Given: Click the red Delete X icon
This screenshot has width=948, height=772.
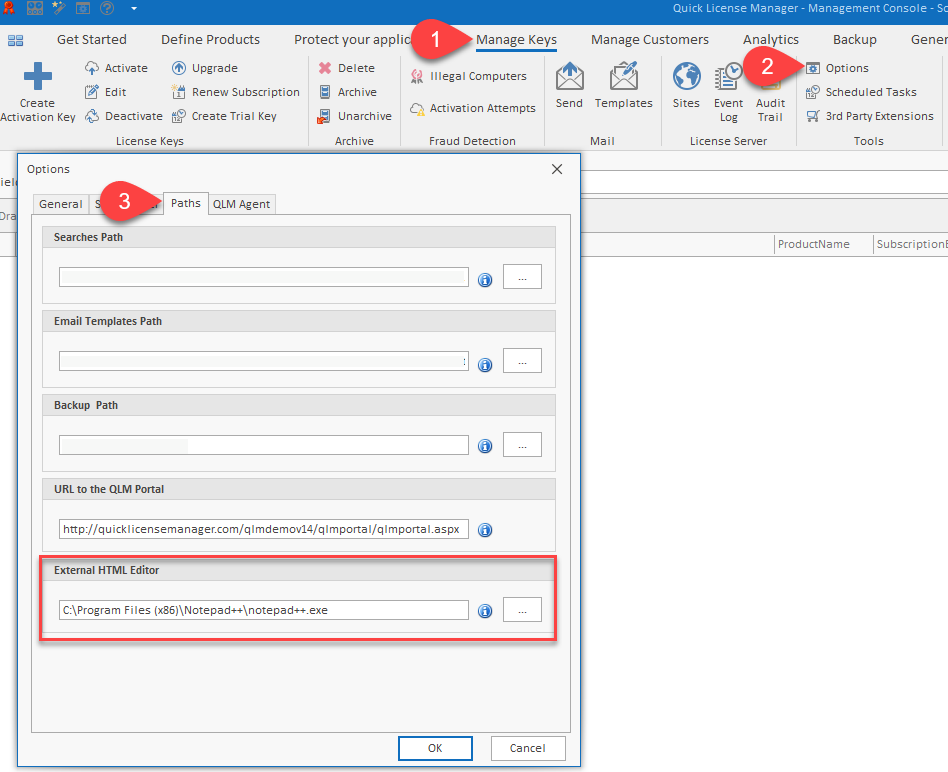Looking at the screenshot, I should click(x=325, y=68).
